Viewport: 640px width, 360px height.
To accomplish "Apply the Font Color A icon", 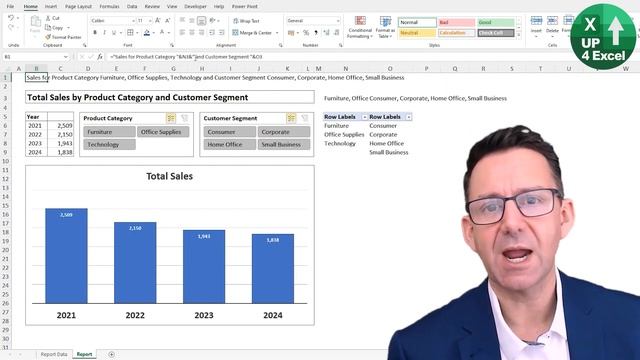I will pyautogui.click(x=162, y=33).
